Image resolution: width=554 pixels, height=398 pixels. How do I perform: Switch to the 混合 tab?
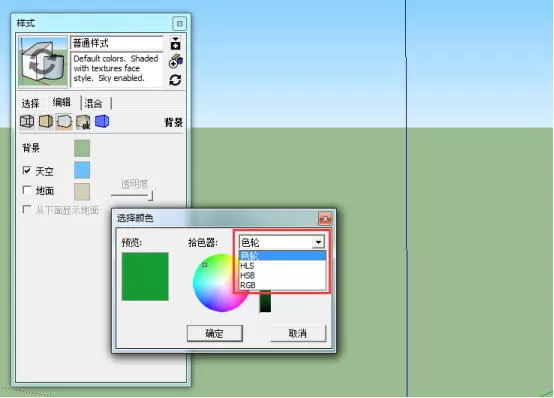click(x=93, y=104)
